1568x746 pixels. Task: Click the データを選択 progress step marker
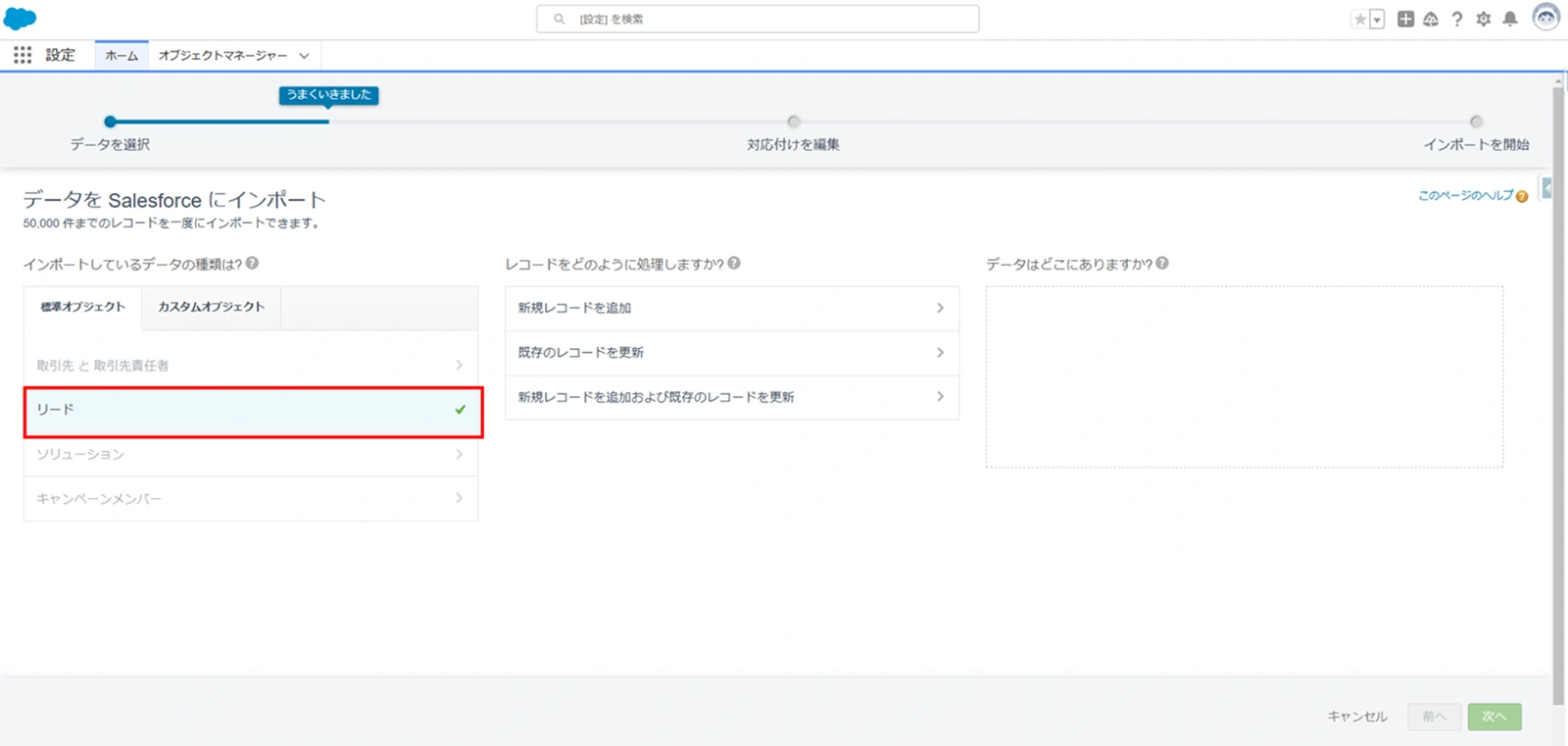(x=110, y=122)
